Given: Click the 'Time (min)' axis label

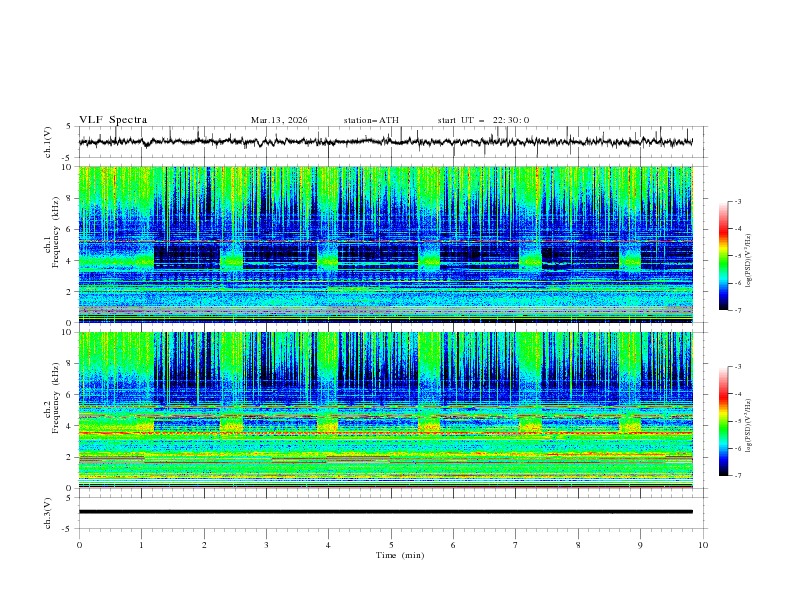Looking at the screenshot, I should tap(400, 555).
